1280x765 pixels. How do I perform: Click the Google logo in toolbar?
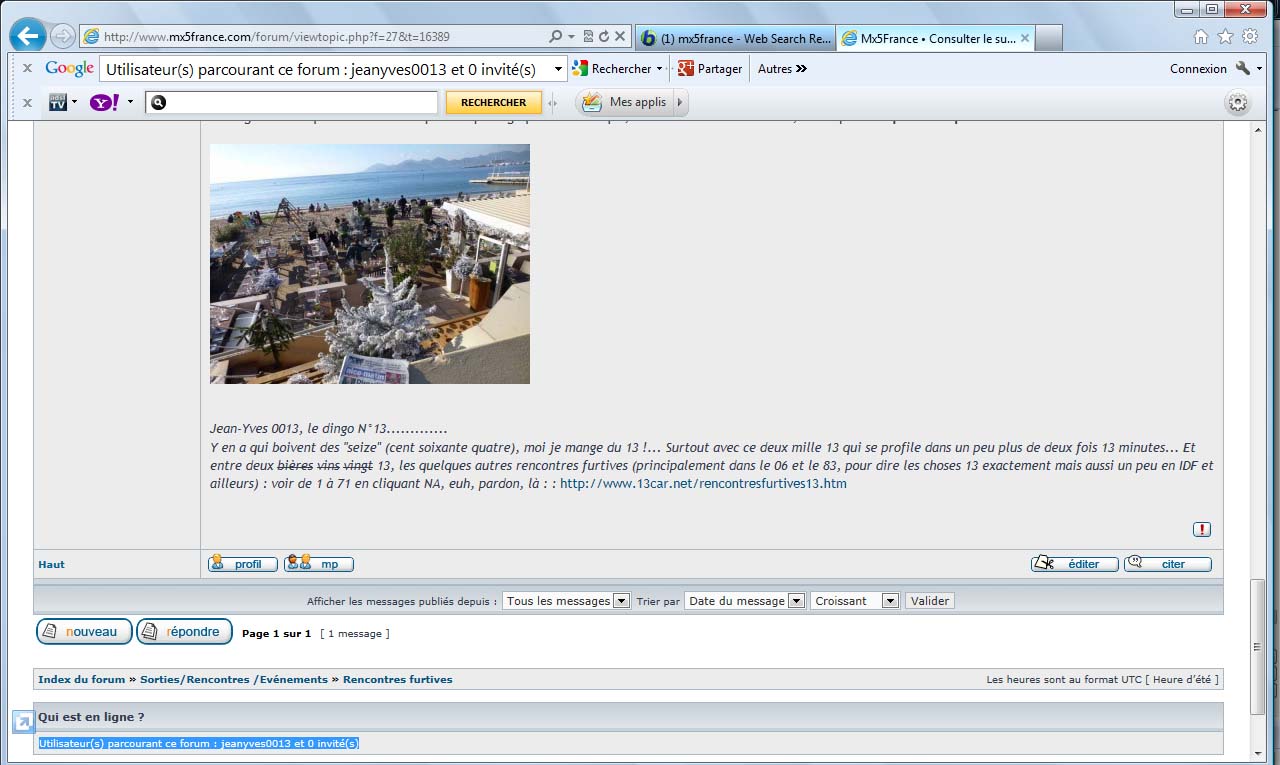click(x=70, y=68)
